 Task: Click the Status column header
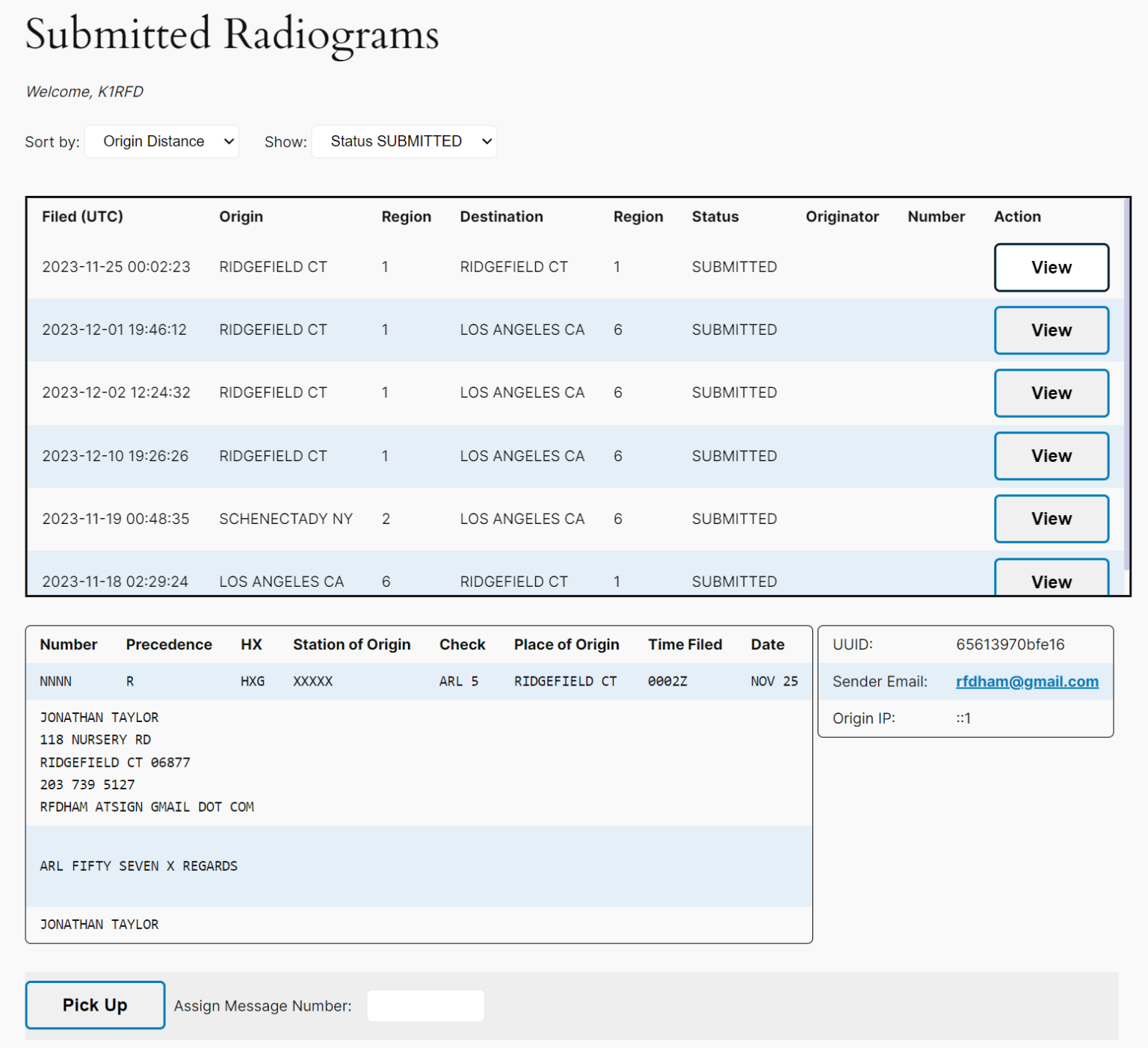(715, 217)
